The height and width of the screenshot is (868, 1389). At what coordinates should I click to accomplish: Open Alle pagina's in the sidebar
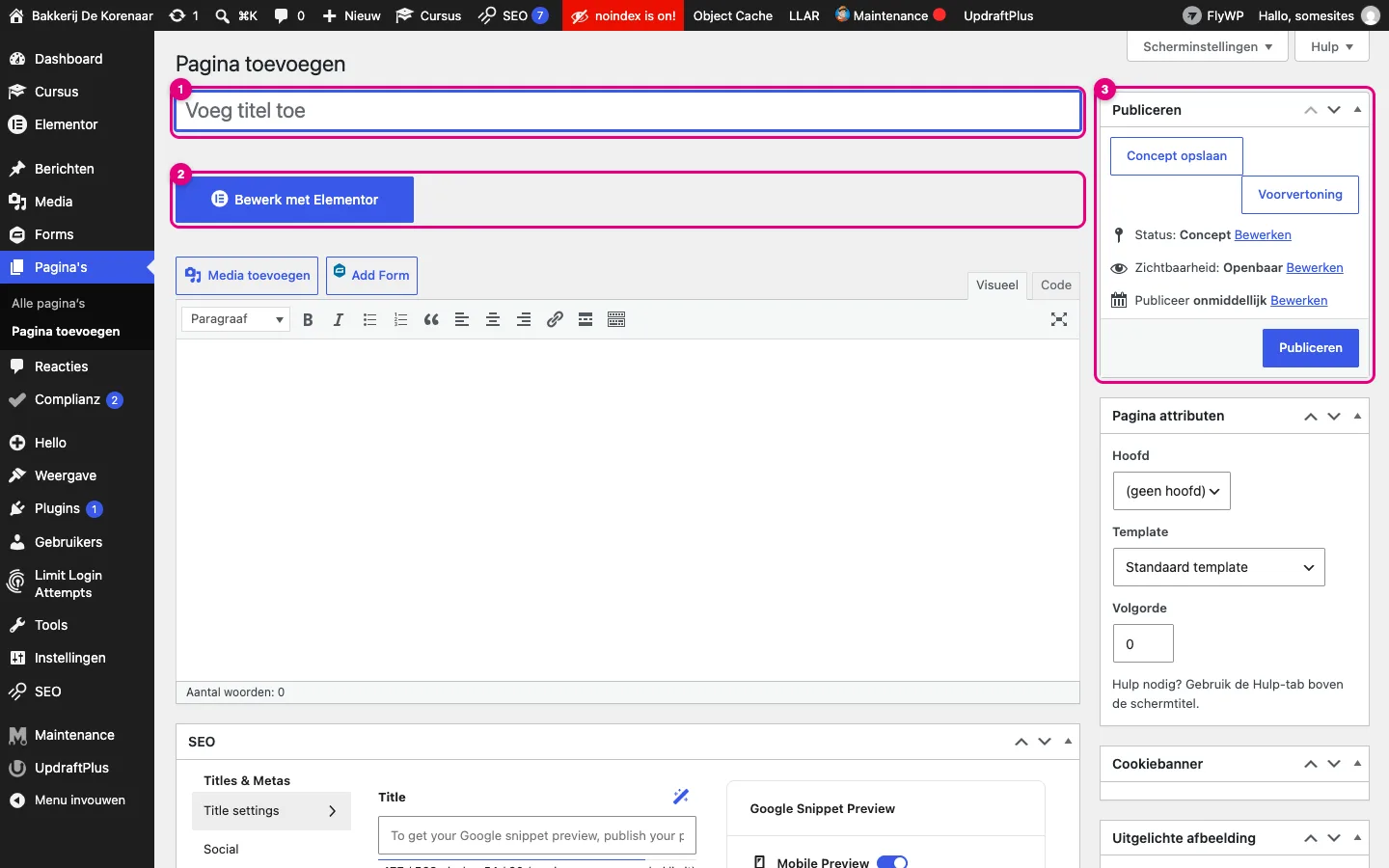[48, 303]
